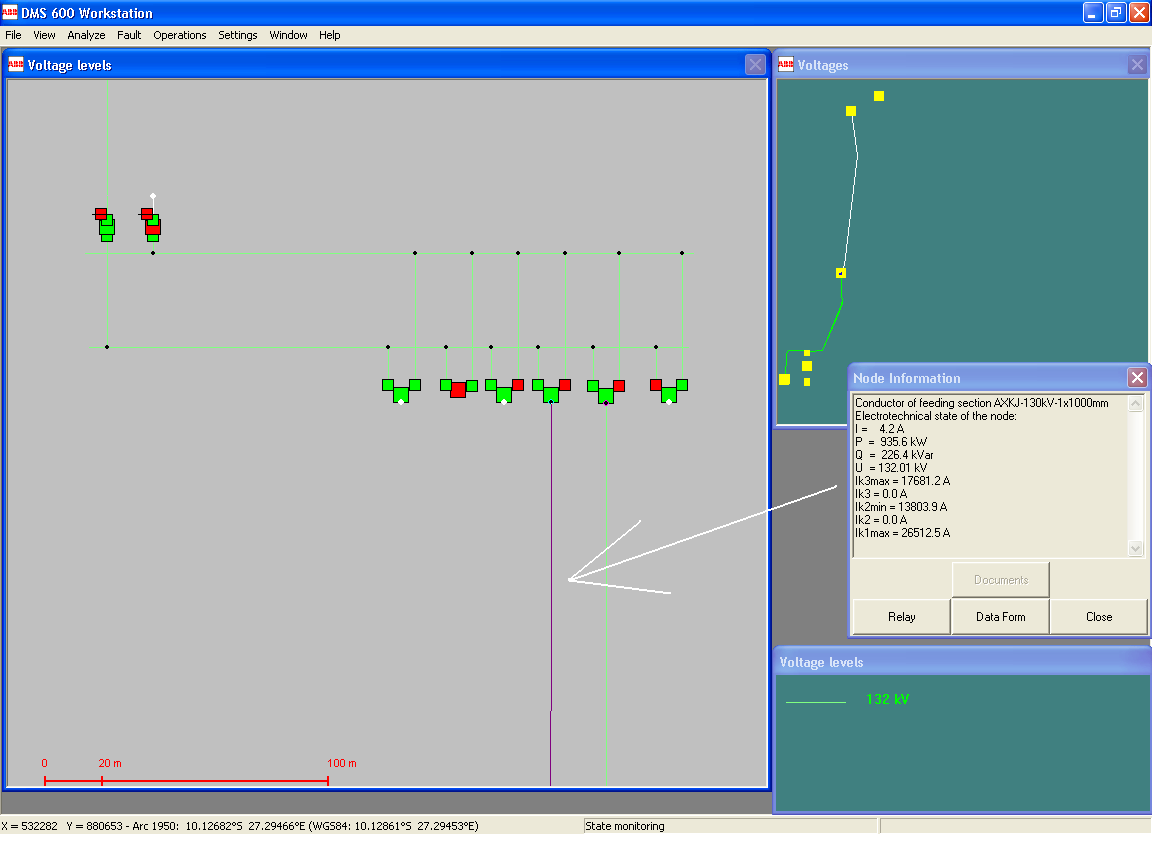The width and height of the screenshot is (1152, 864).
Task: Click the Q = 226.4 kVar value
Action: [x=894, y=455]
